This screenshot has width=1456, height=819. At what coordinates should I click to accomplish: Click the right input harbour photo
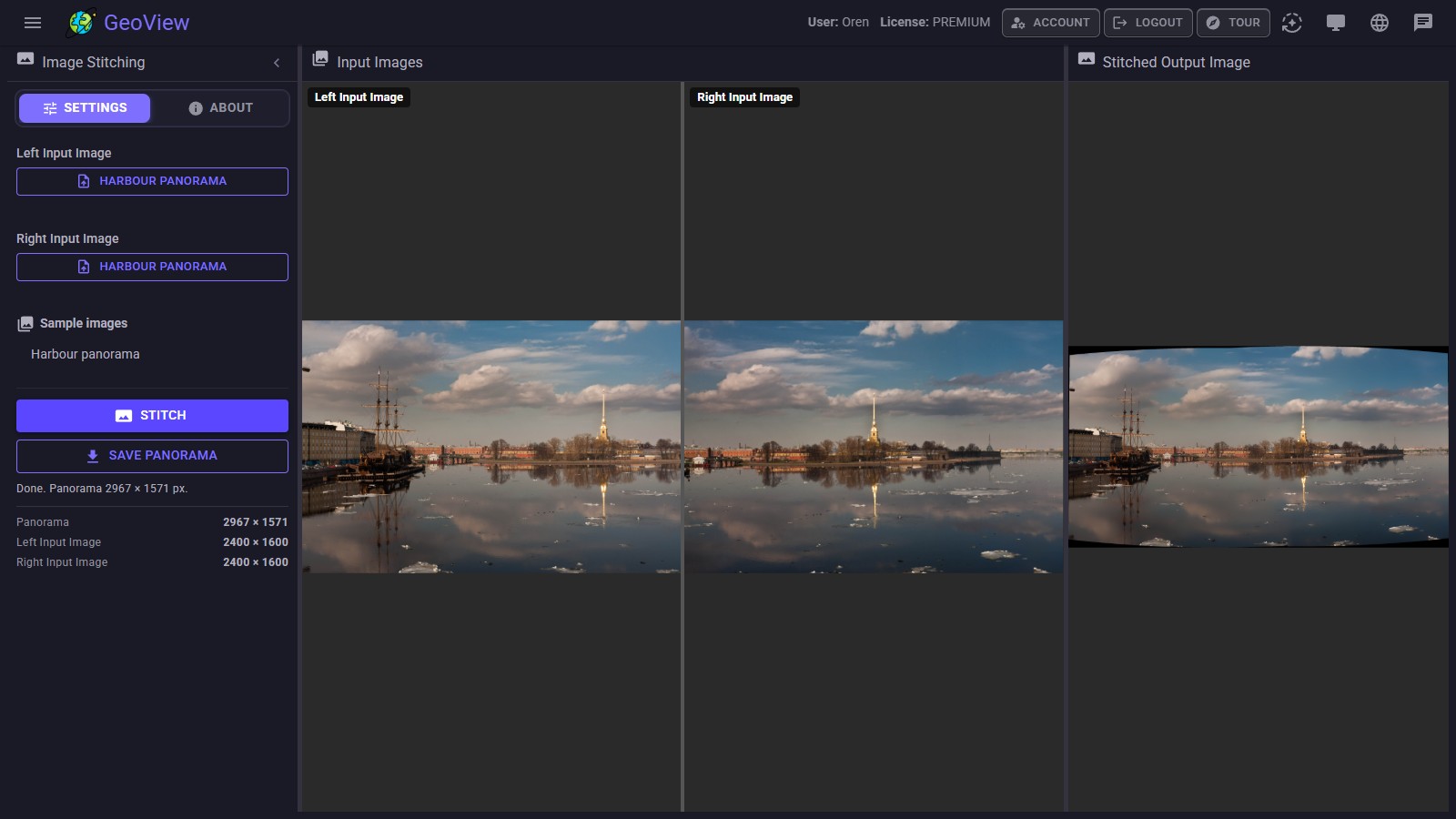point(874,447)
